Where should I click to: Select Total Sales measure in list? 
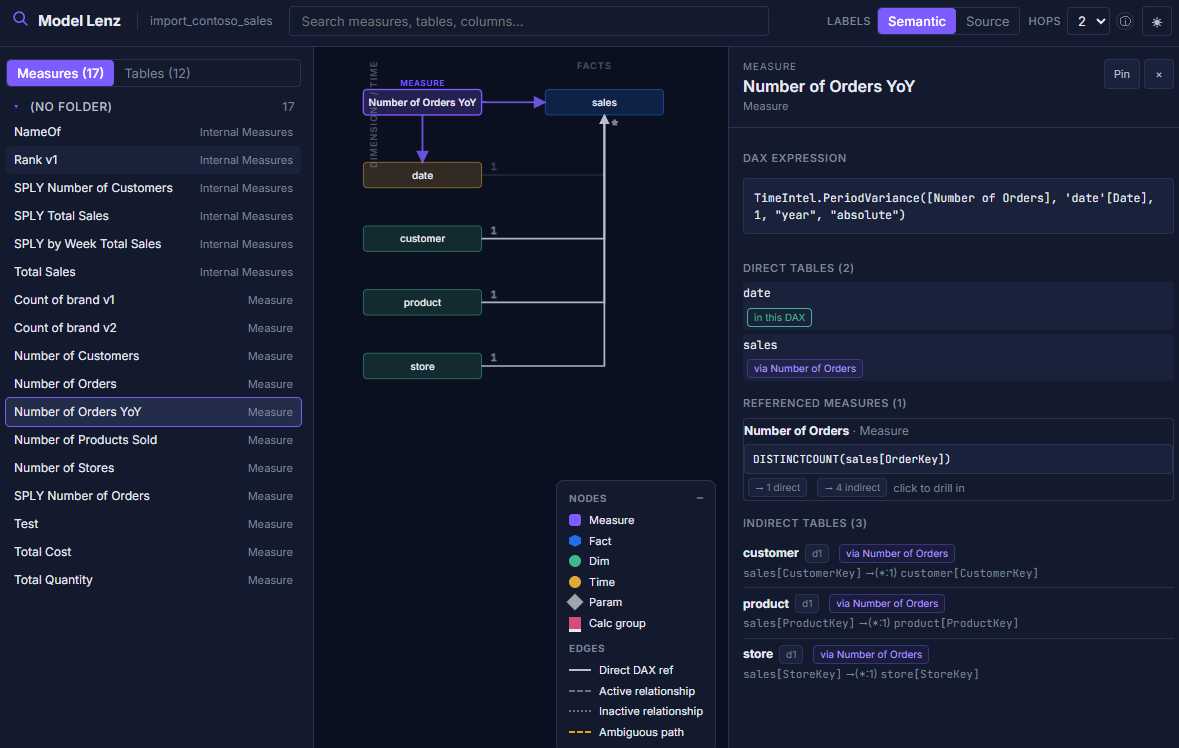tap(153, 271)
